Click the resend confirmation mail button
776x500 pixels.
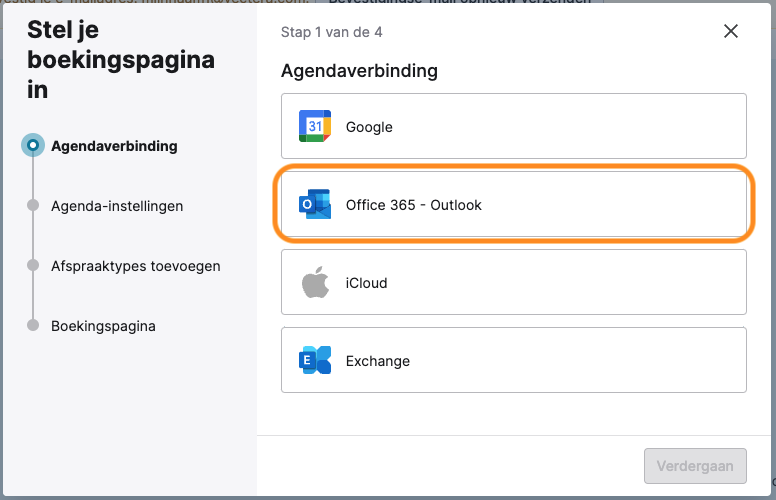click(x=460, y=2)
